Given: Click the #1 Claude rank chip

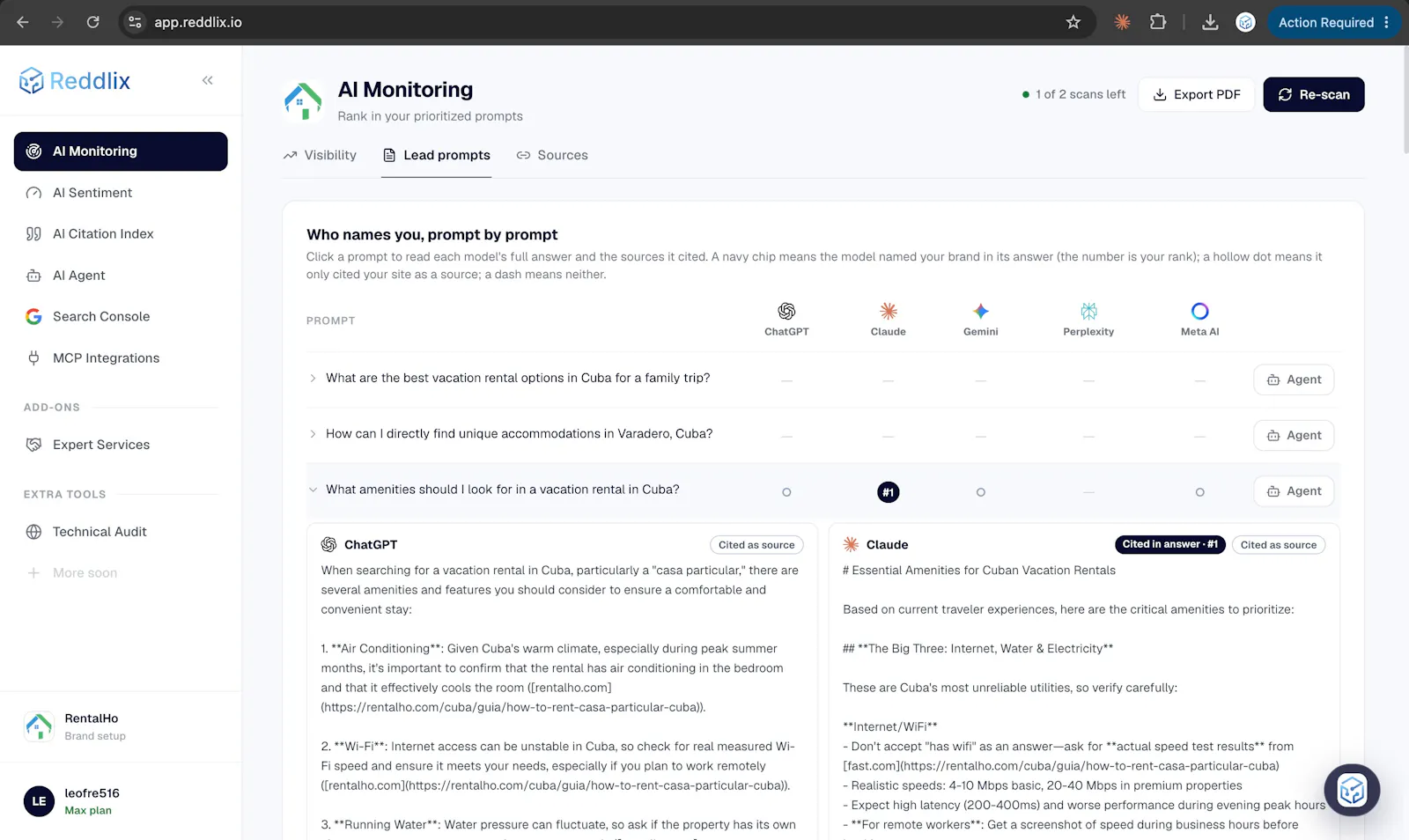Looking at the screenshot, I should (889, 492).
